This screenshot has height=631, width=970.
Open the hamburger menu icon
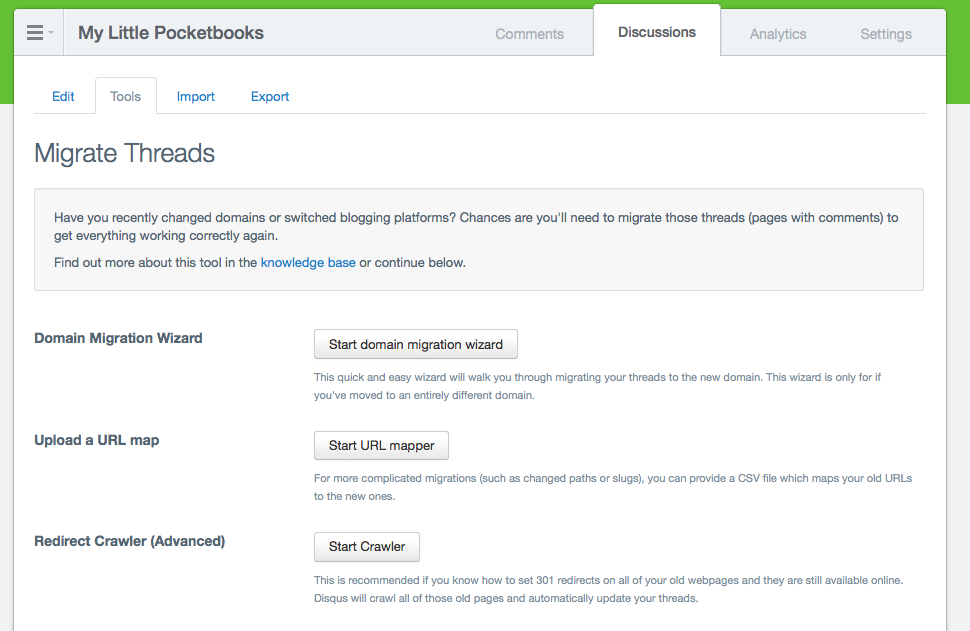[35, 33]
